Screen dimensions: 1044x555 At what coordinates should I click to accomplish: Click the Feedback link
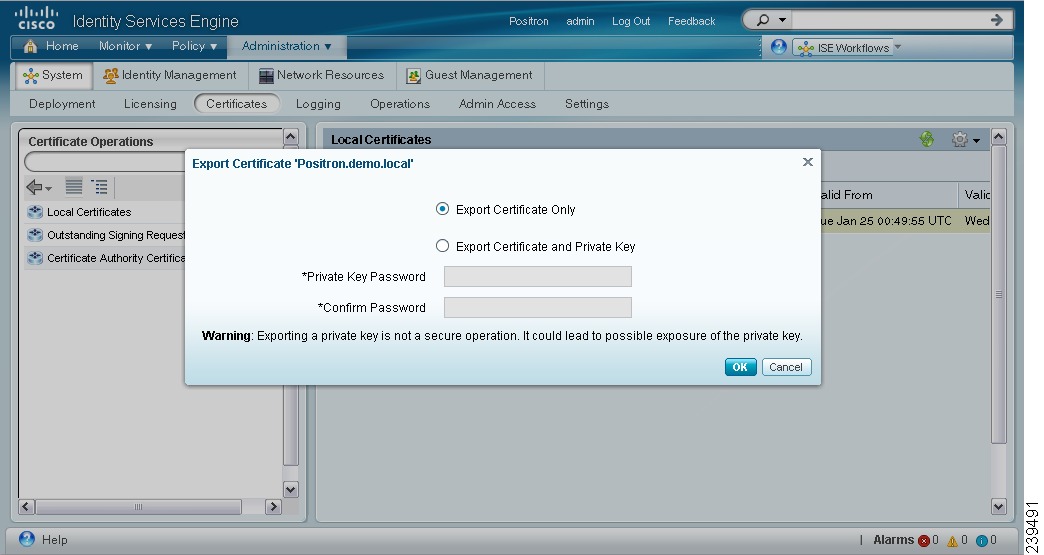[x=691, y=21]
